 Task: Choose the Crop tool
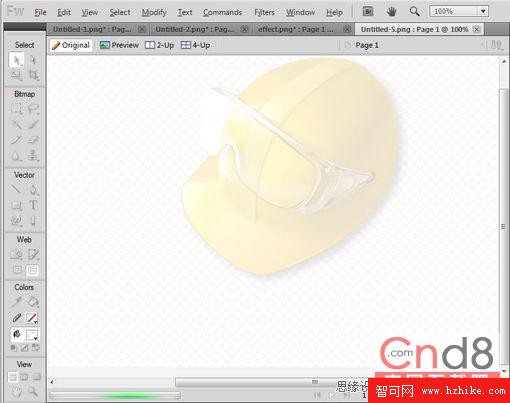click(33, 75)
